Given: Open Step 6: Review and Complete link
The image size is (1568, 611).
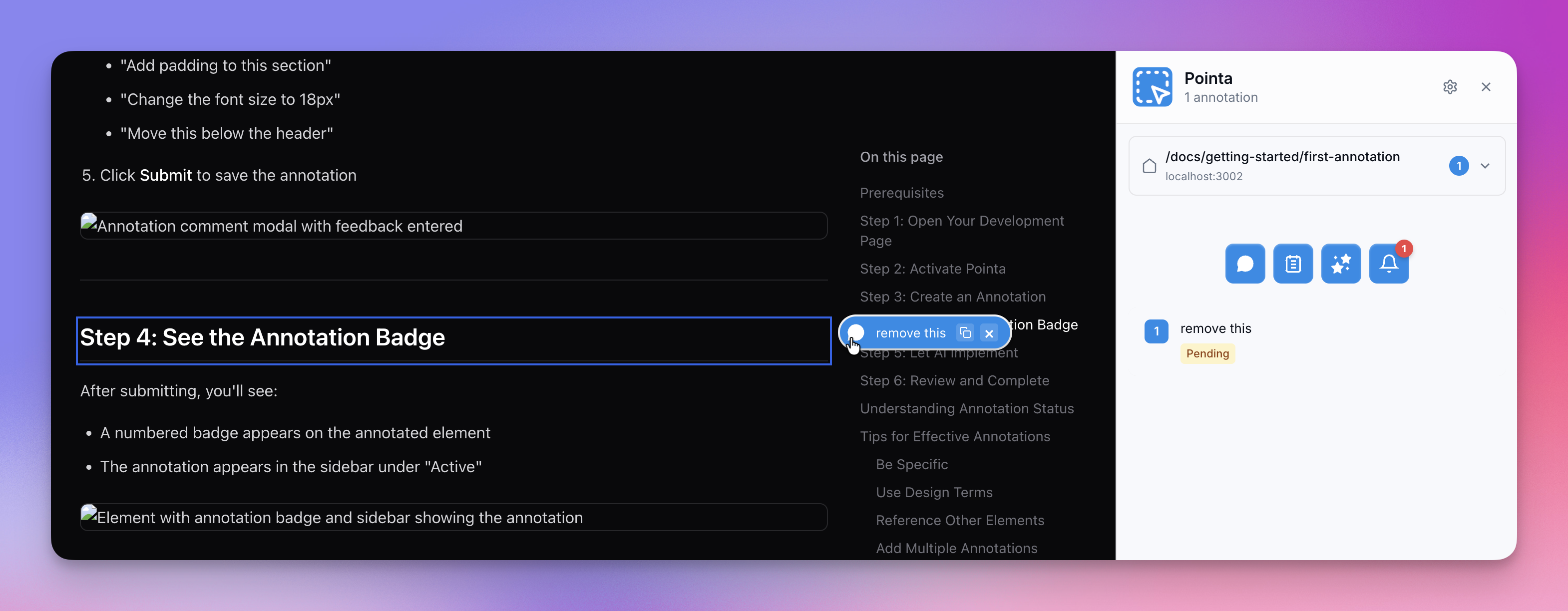Looking at the screenshot, I should click(954, 381).
